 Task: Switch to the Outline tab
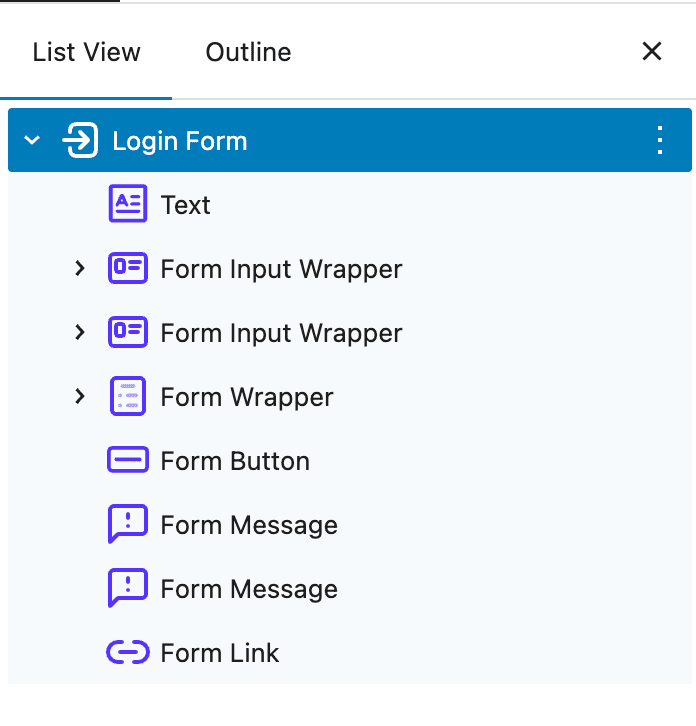click(x=248, y=52)
